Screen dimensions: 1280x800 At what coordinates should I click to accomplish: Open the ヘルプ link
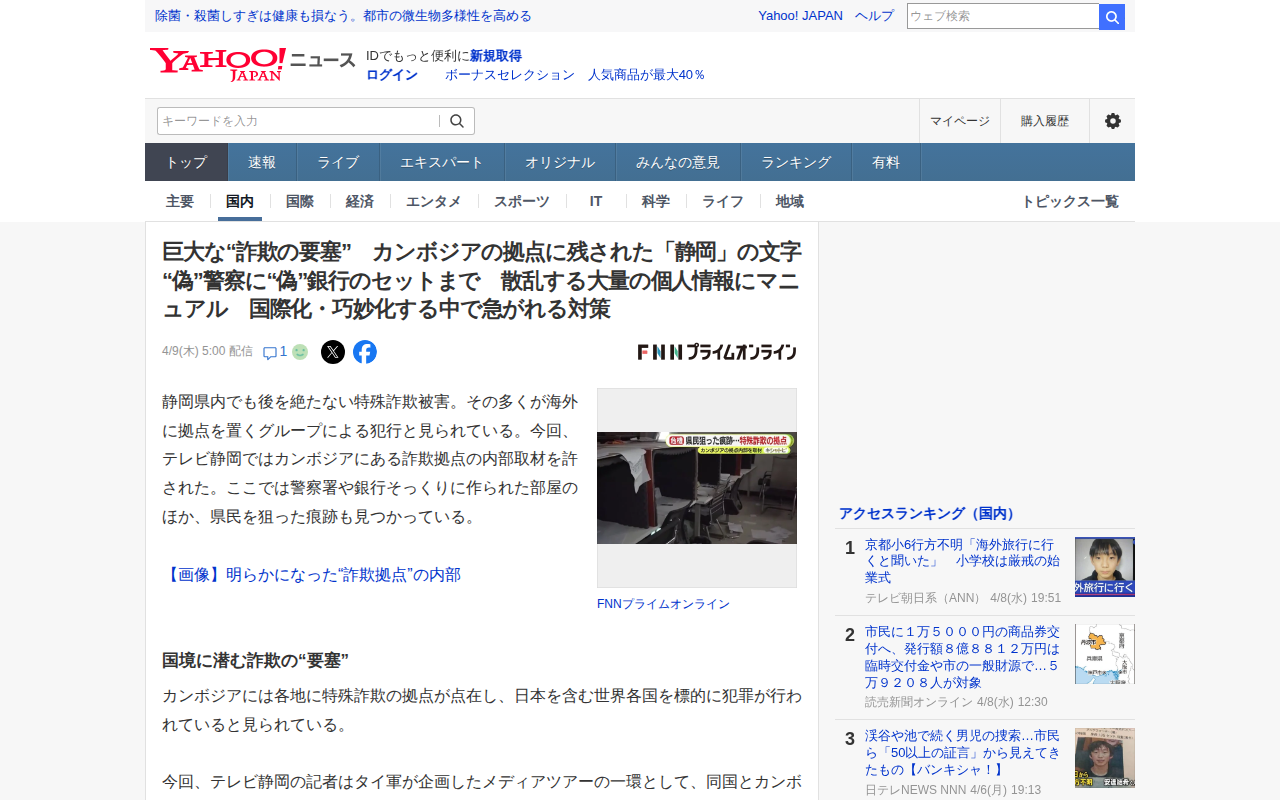tap(875, 16)
